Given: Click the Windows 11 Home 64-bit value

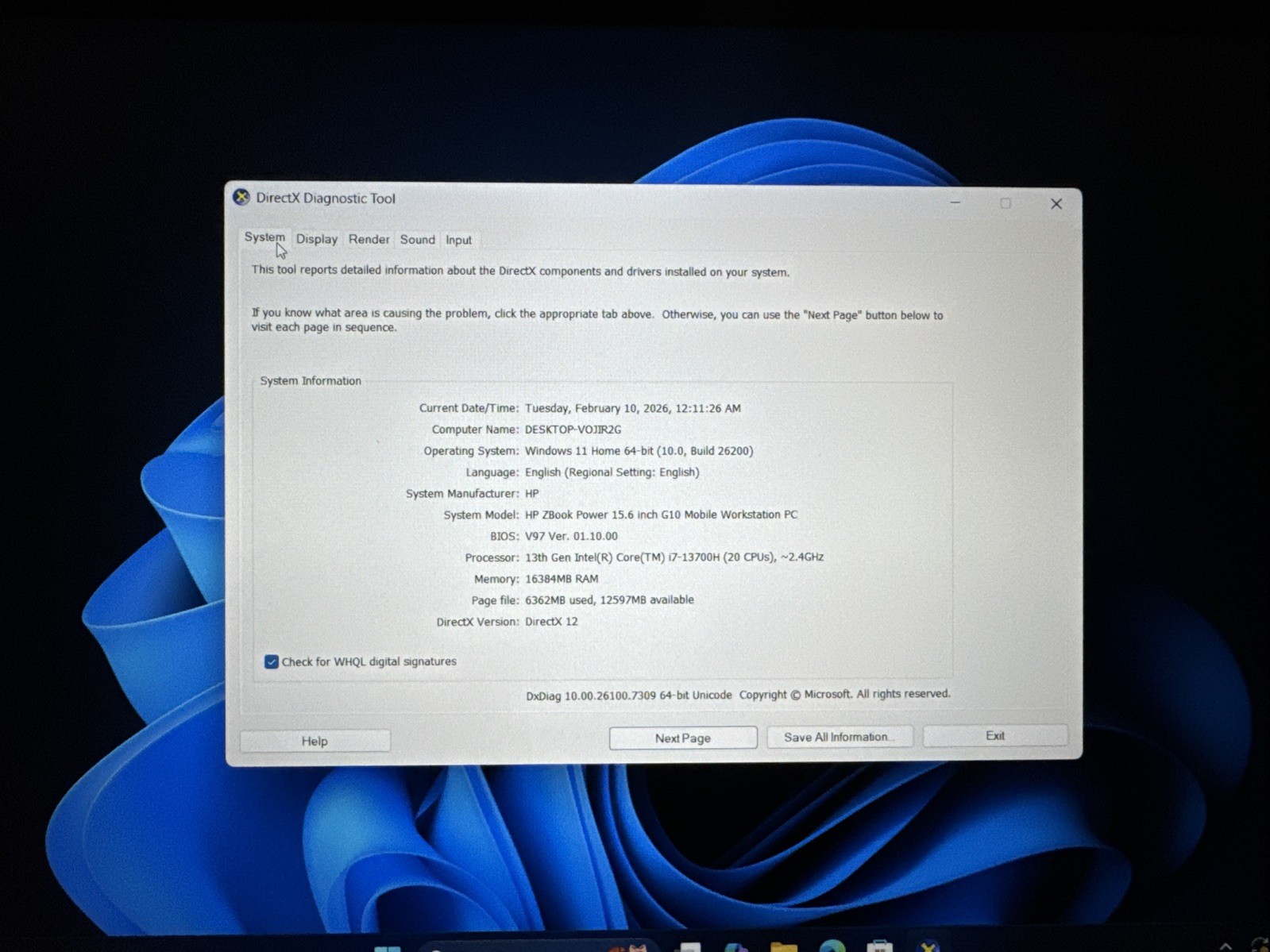Looking at the screenshot, I should coord(639,451).
